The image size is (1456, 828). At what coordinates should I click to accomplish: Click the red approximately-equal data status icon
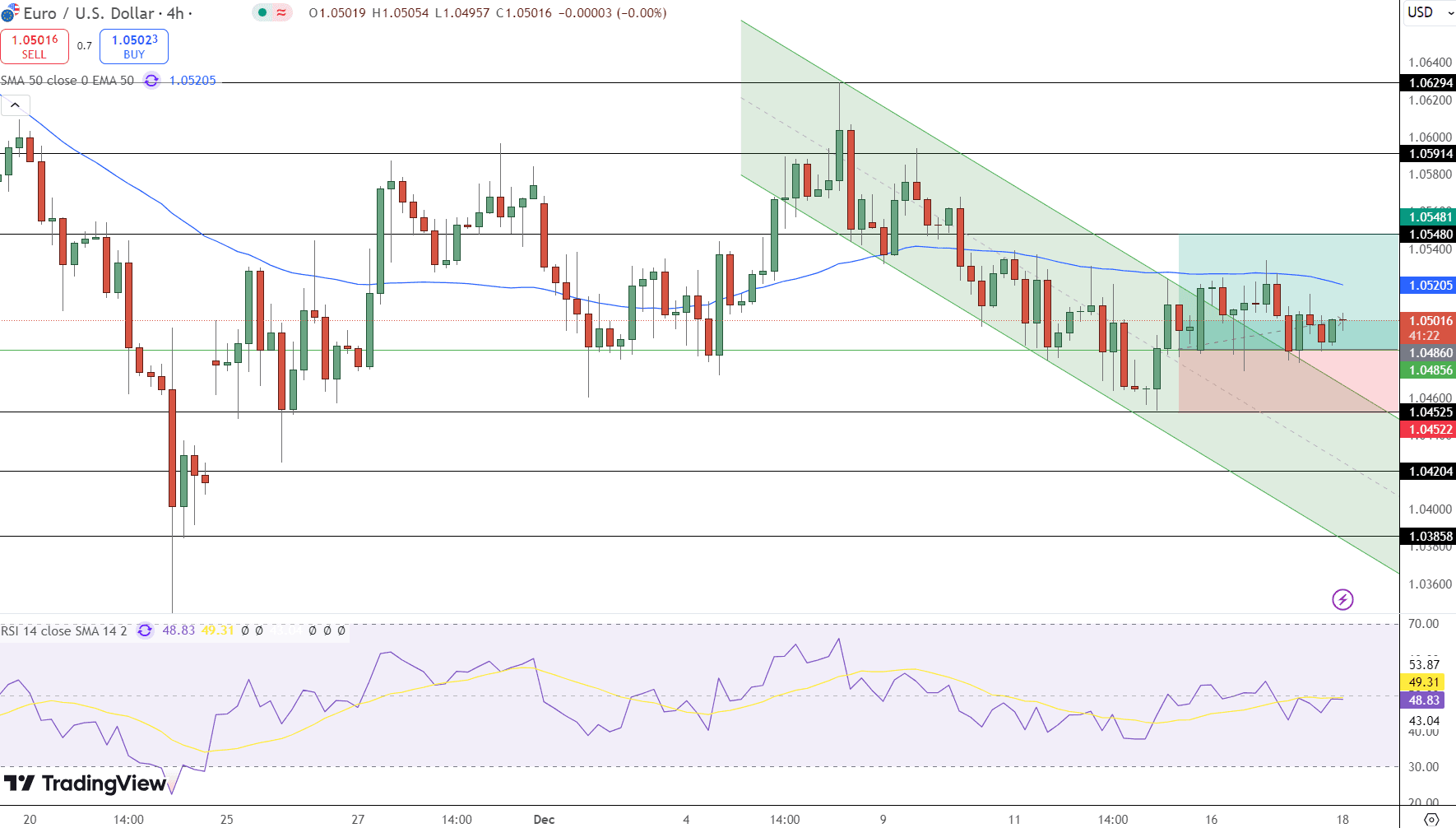coord(282,12)
